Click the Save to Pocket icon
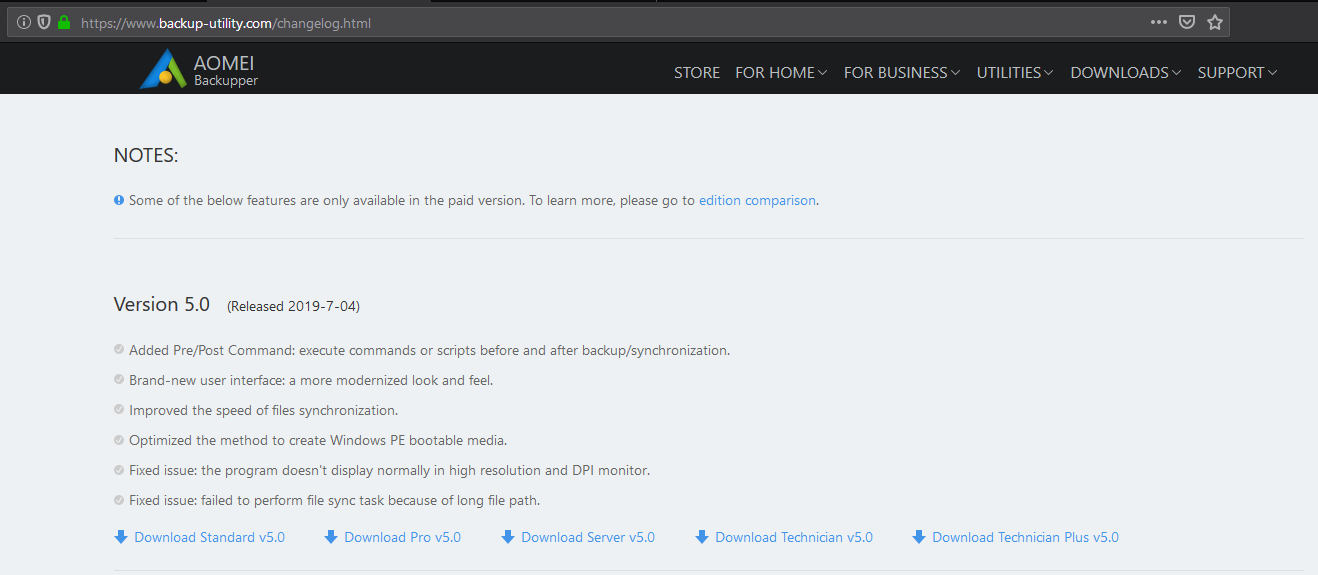This screenshot has width=1318, height=575. coord(1187,22)
